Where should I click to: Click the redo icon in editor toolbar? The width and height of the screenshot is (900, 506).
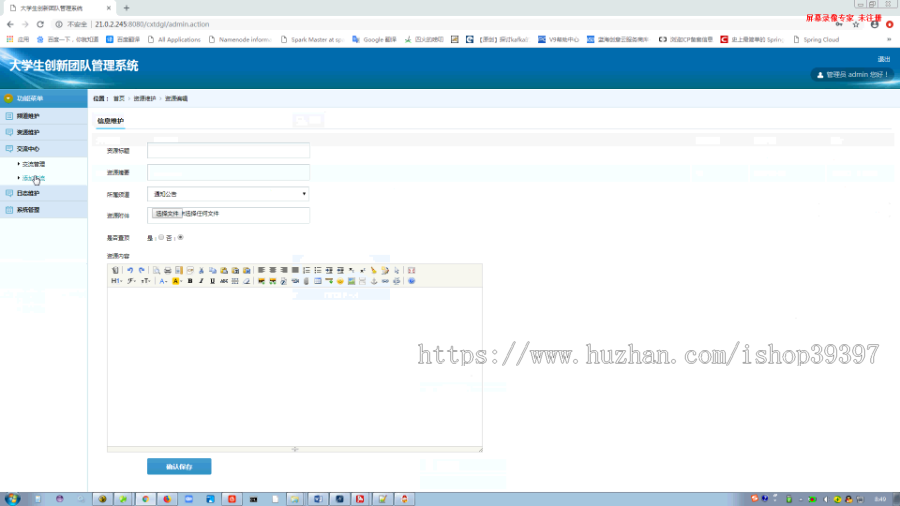(x=141, y=270)
